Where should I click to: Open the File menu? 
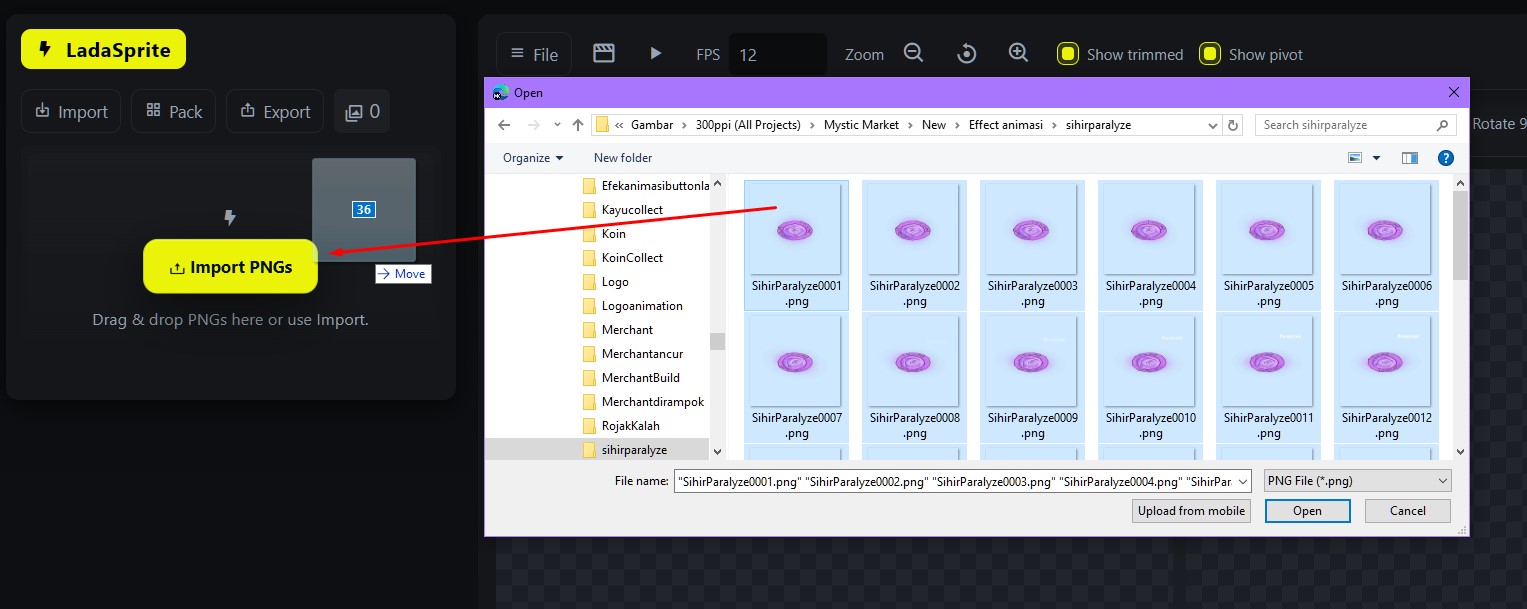534,52
